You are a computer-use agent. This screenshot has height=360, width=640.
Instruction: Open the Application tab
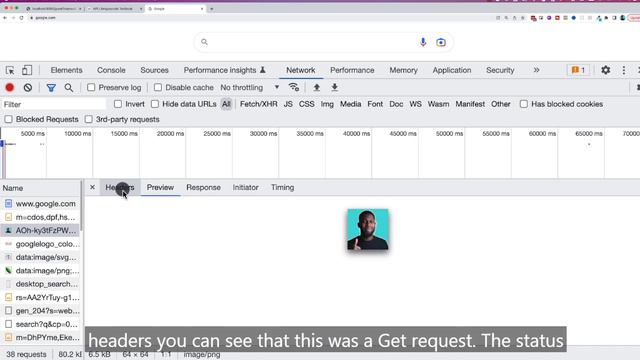coord(452,70)
